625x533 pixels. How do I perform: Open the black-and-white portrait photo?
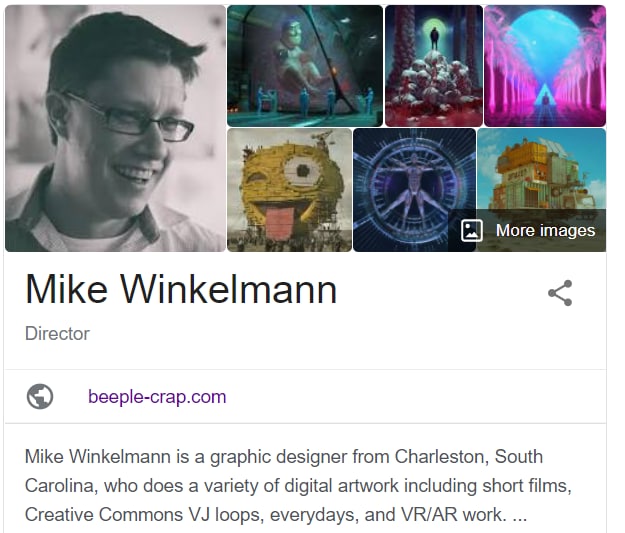pyautogui.click(x=115, y=128)
